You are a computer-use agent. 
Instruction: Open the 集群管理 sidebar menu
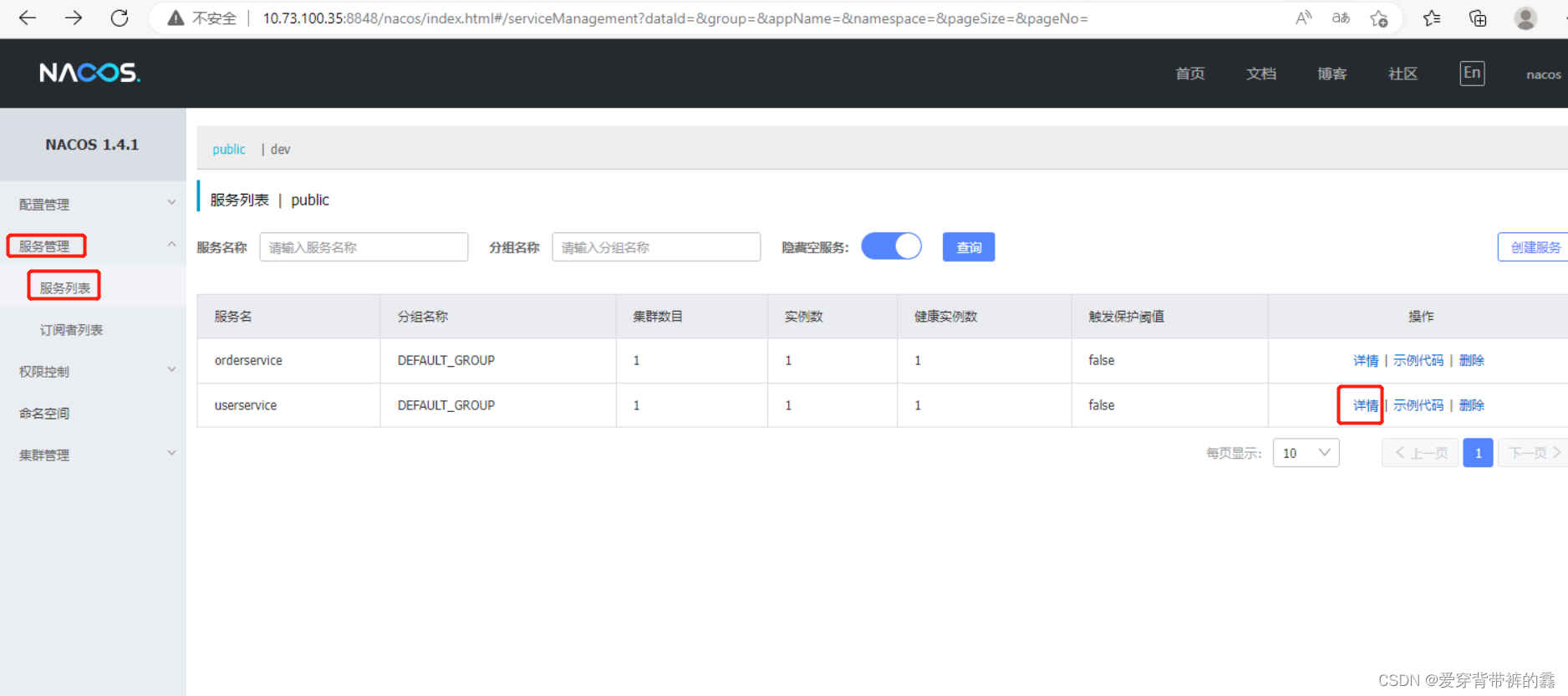tap(93, 455)
